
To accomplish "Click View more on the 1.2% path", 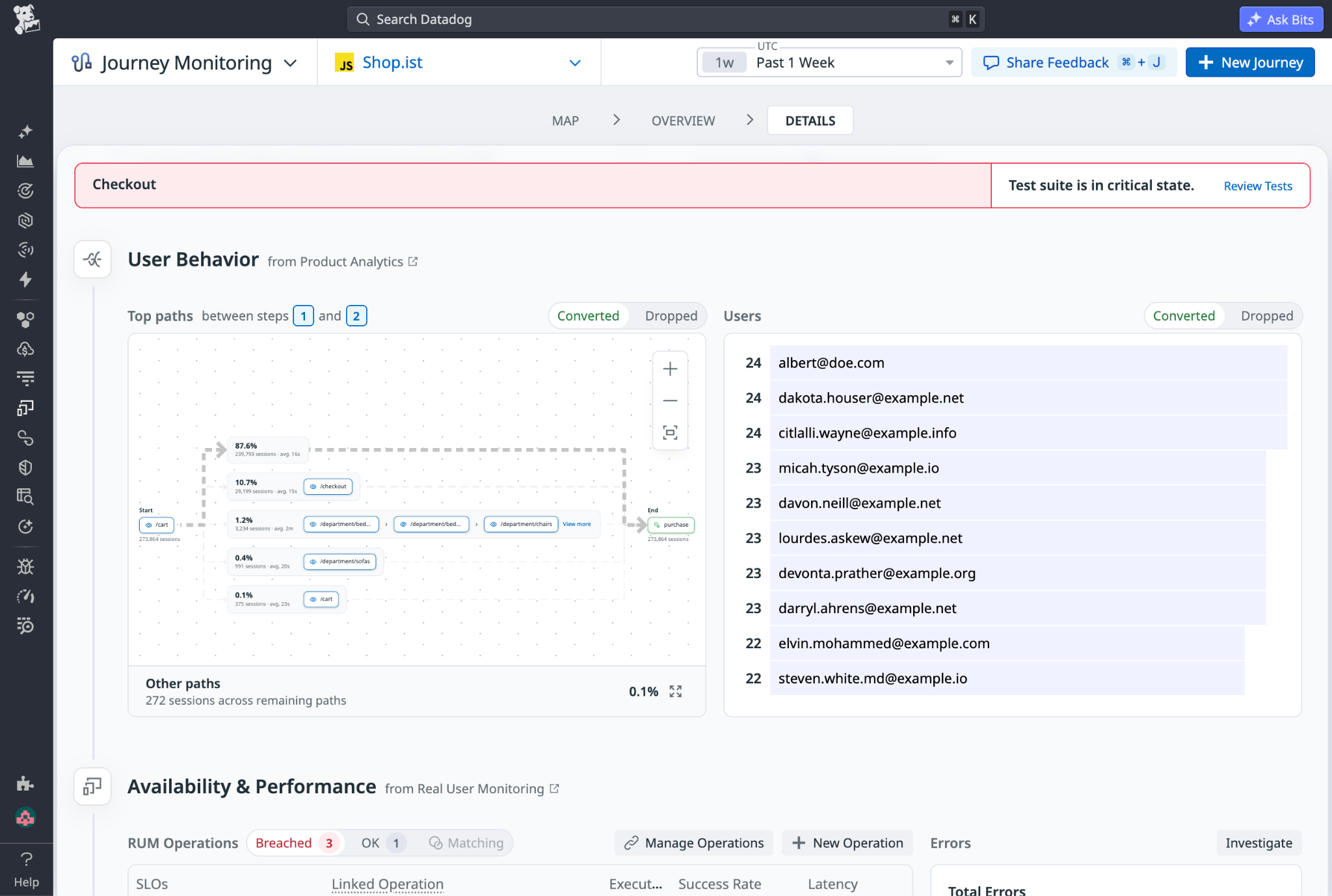I will tap(577, 524).
